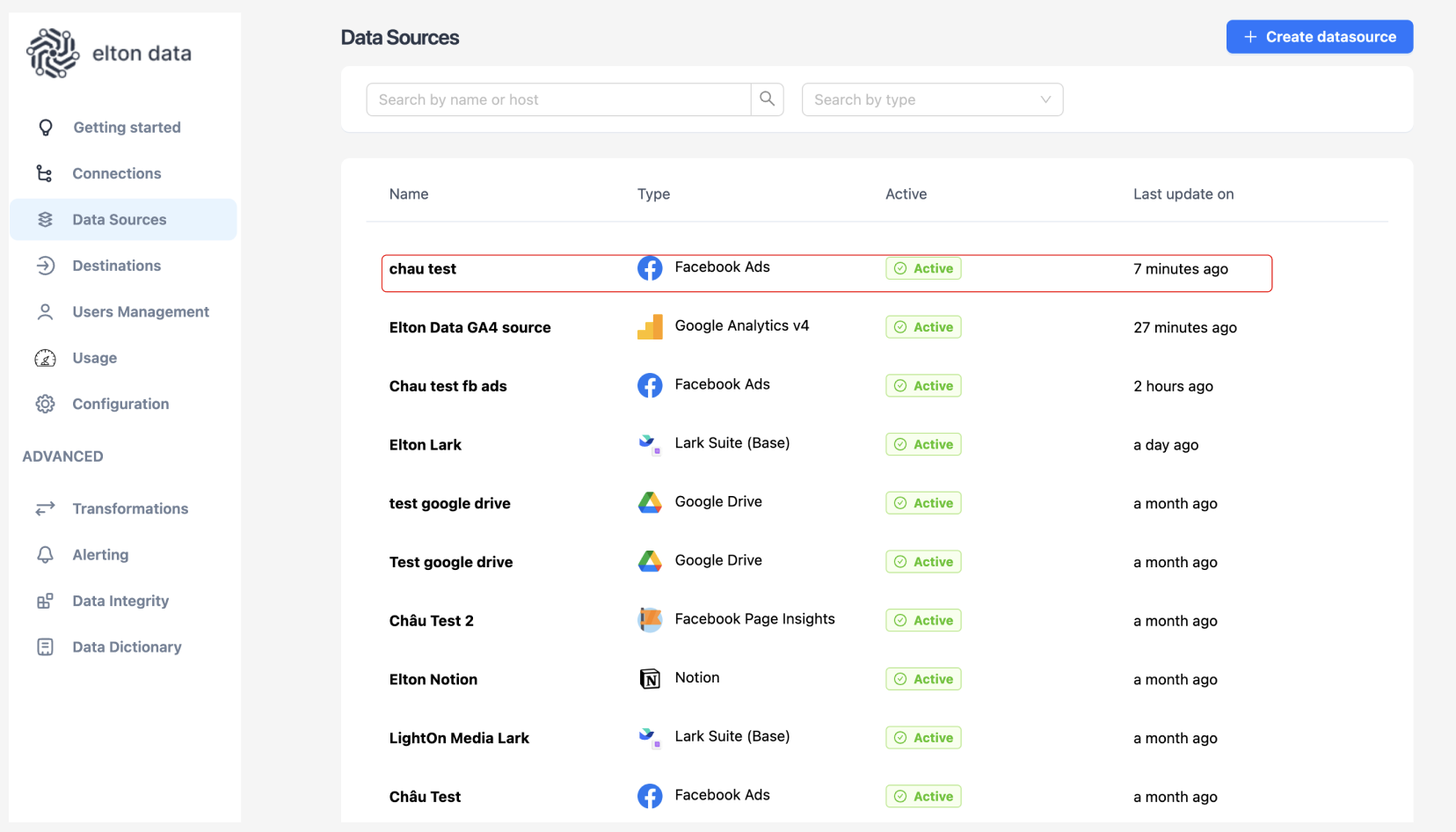Open Data Dictionary page
The image size is (1456, 832).
(127, 647)
